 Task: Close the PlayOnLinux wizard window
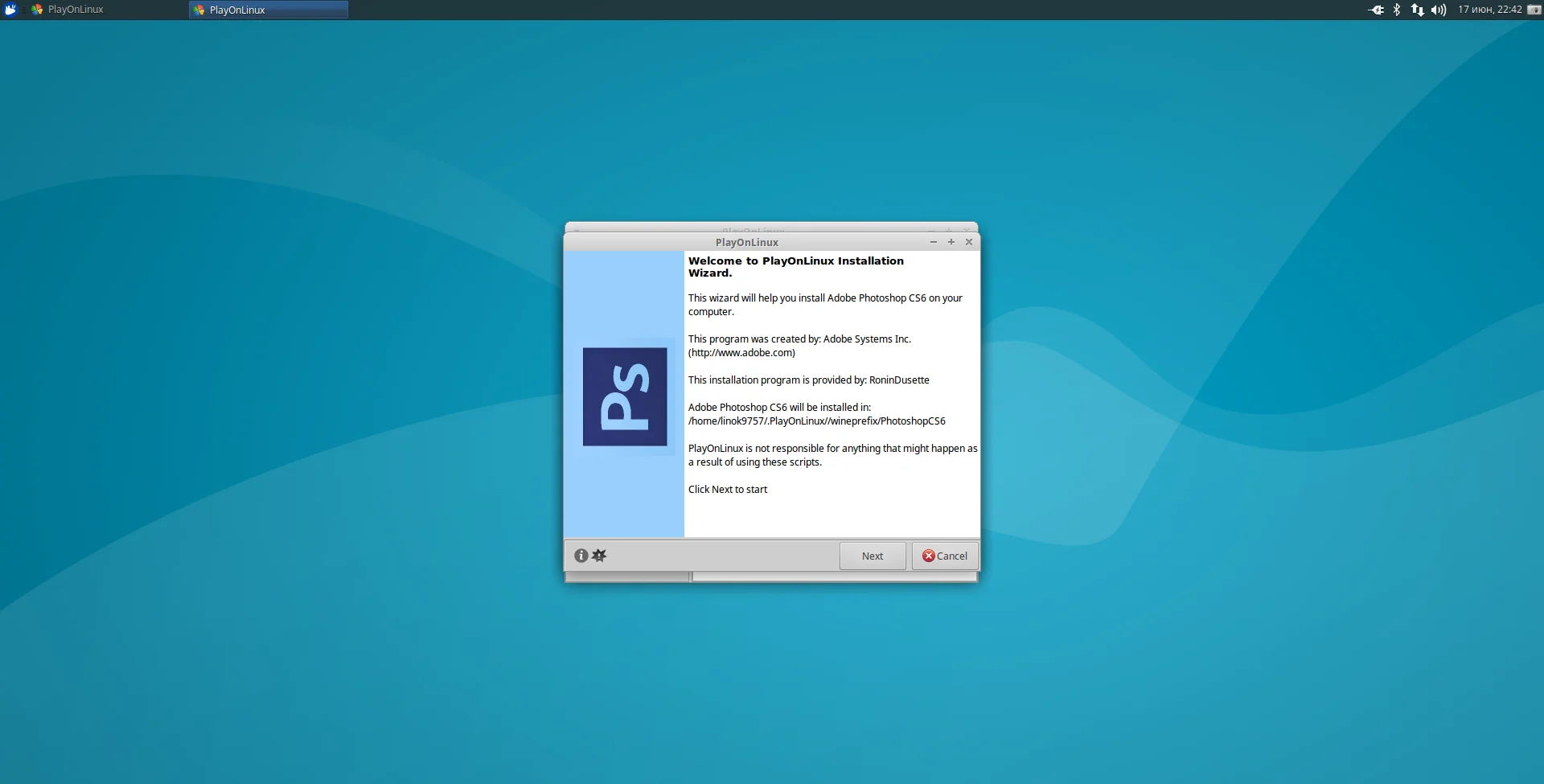(969, 242)
